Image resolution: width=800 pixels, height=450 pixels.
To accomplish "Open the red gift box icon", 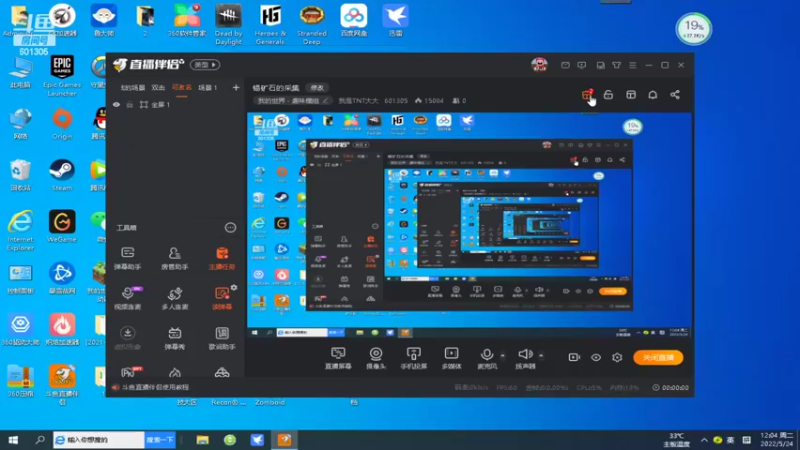I will 587,95.
